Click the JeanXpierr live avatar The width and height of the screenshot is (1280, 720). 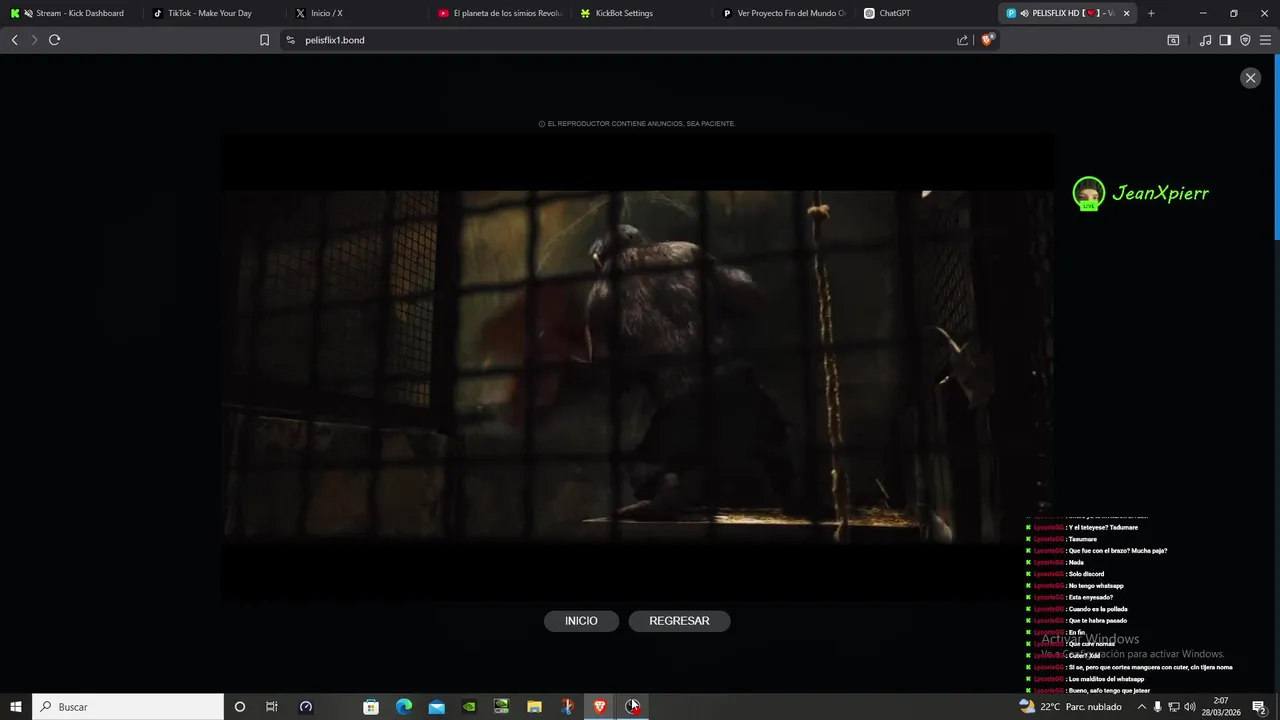pos(1089,193)
